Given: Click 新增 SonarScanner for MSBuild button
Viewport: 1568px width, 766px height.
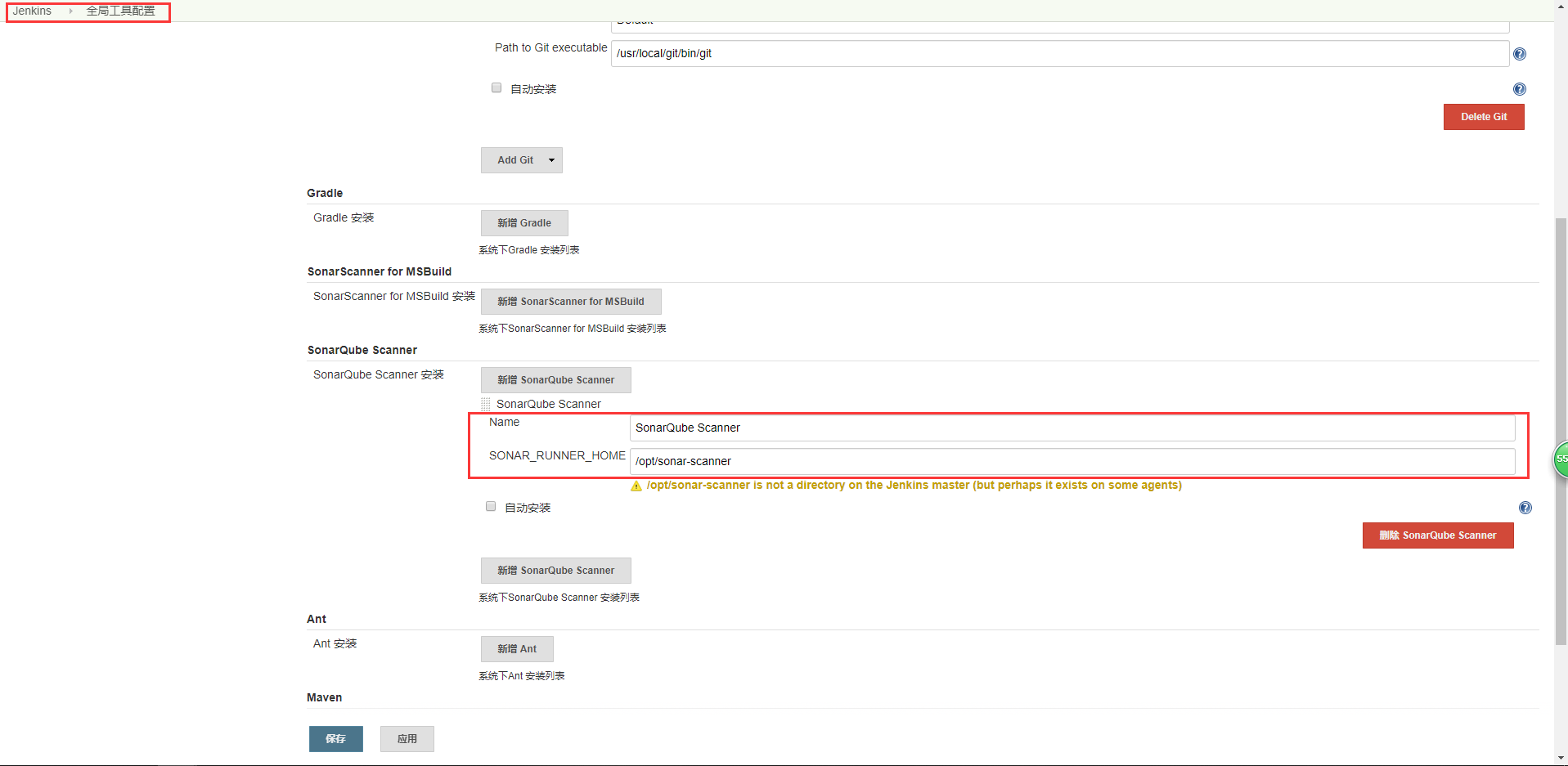Looking at the screenshot, I should (571, 302).
